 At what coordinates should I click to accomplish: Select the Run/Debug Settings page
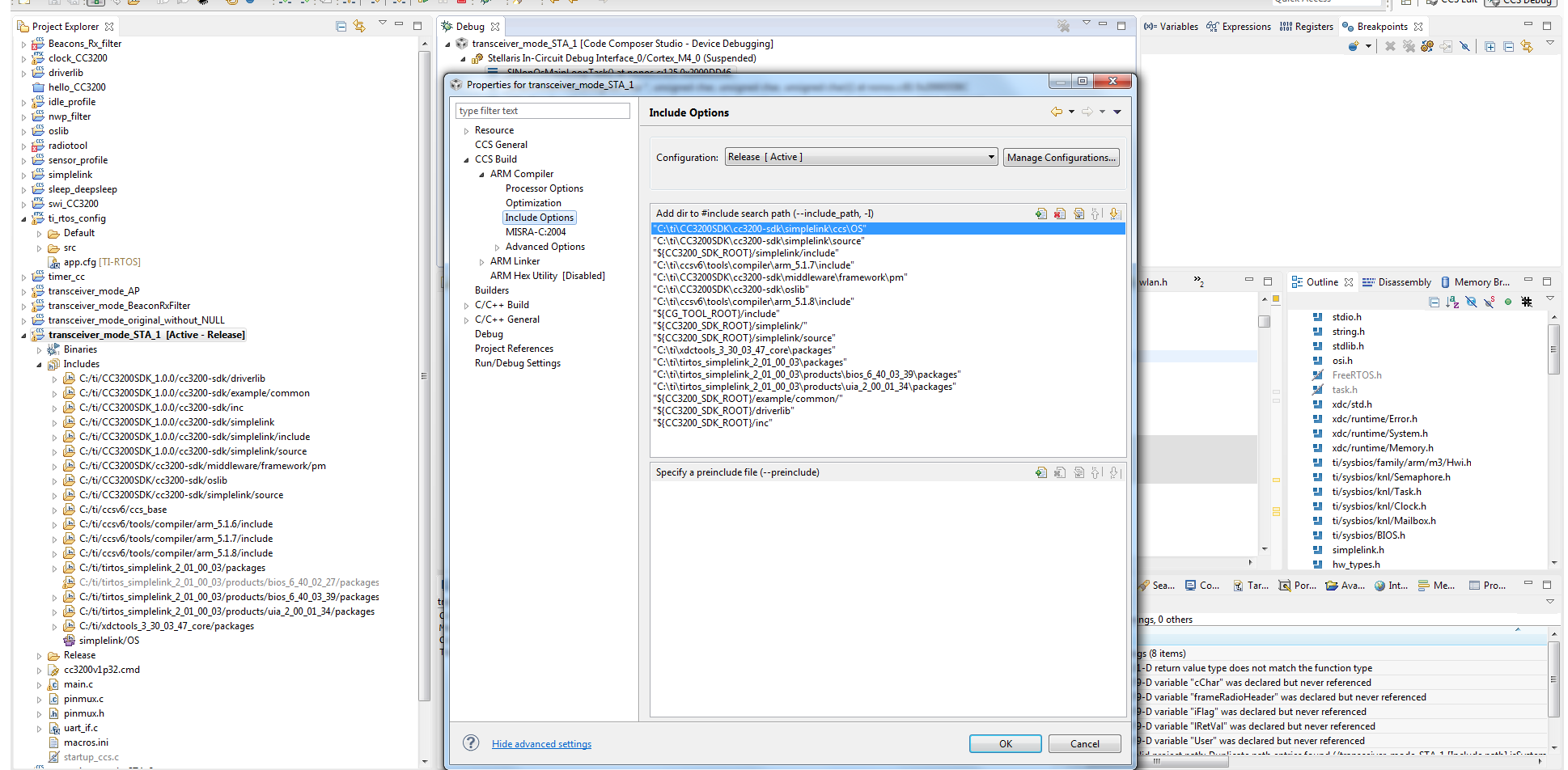[x=518, y=363]
